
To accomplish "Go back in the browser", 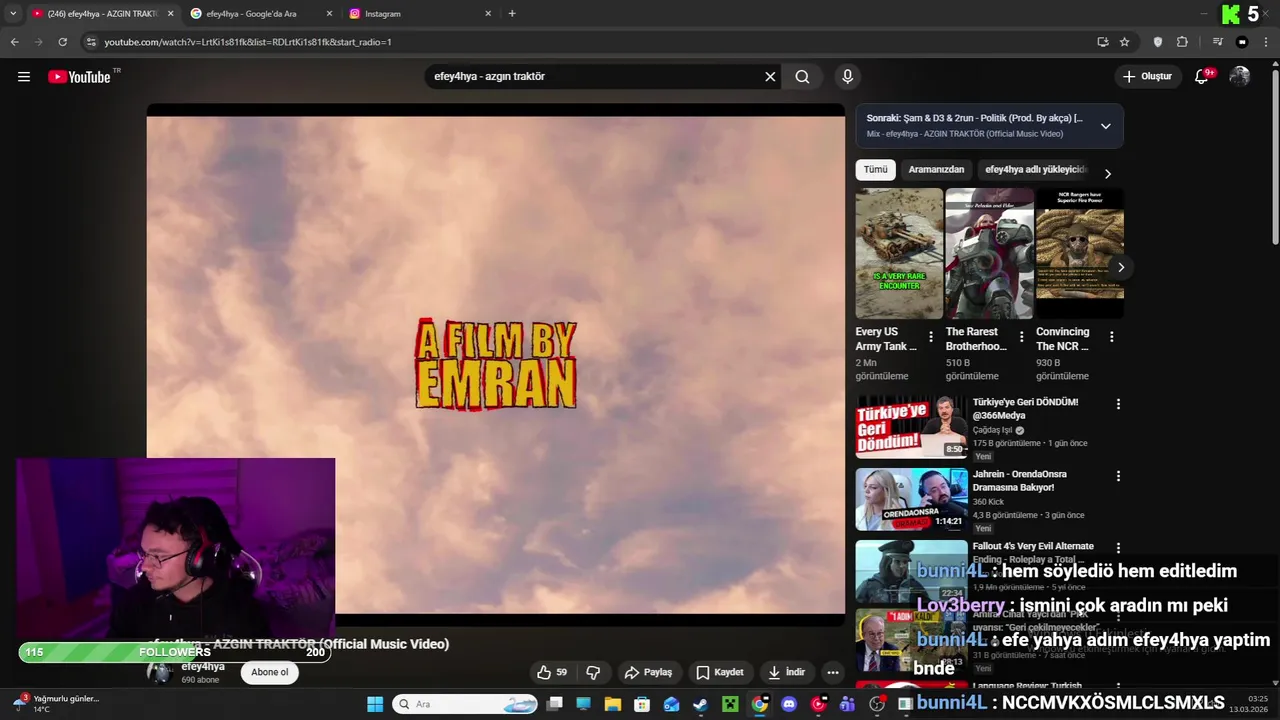I will tap(14, 42).
